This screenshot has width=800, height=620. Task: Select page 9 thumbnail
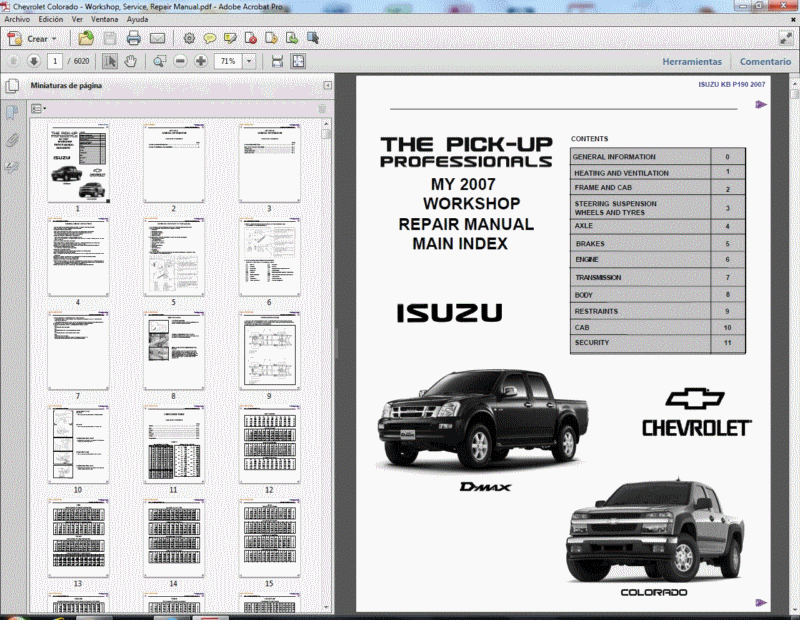[269, 351]
